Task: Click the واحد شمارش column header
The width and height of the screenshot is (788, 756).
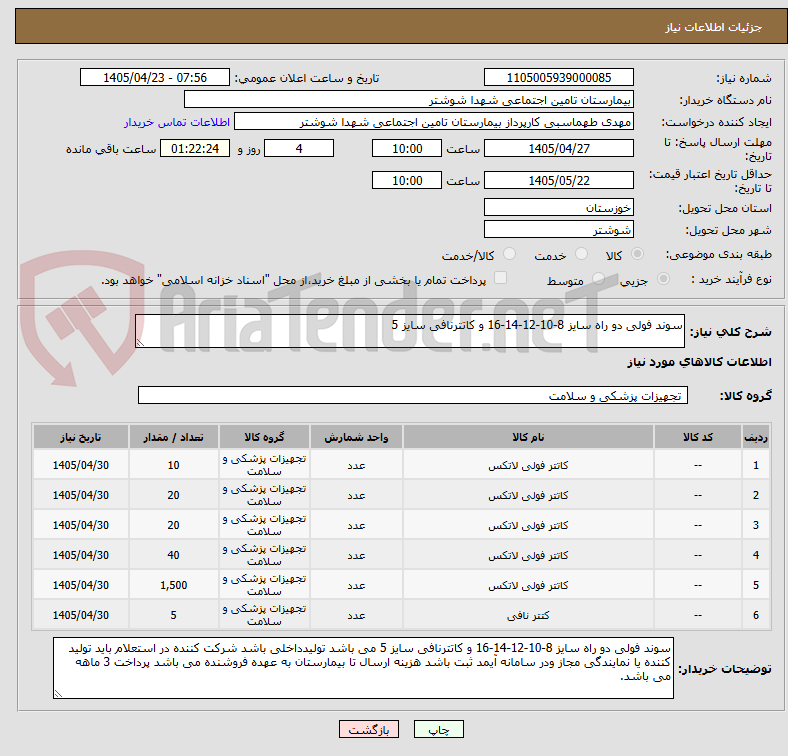Action: 356,437
